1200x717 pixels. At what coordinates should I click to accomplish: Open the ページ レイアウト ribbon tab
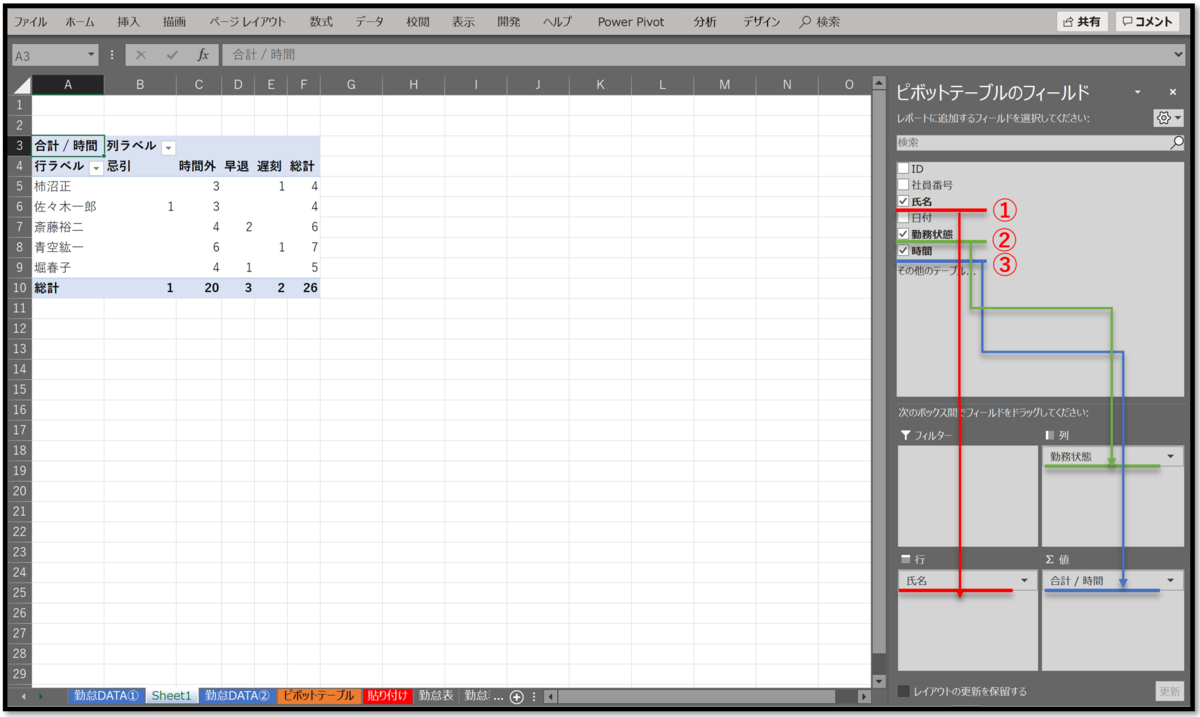pyautogui.click(x=247, y=21)
